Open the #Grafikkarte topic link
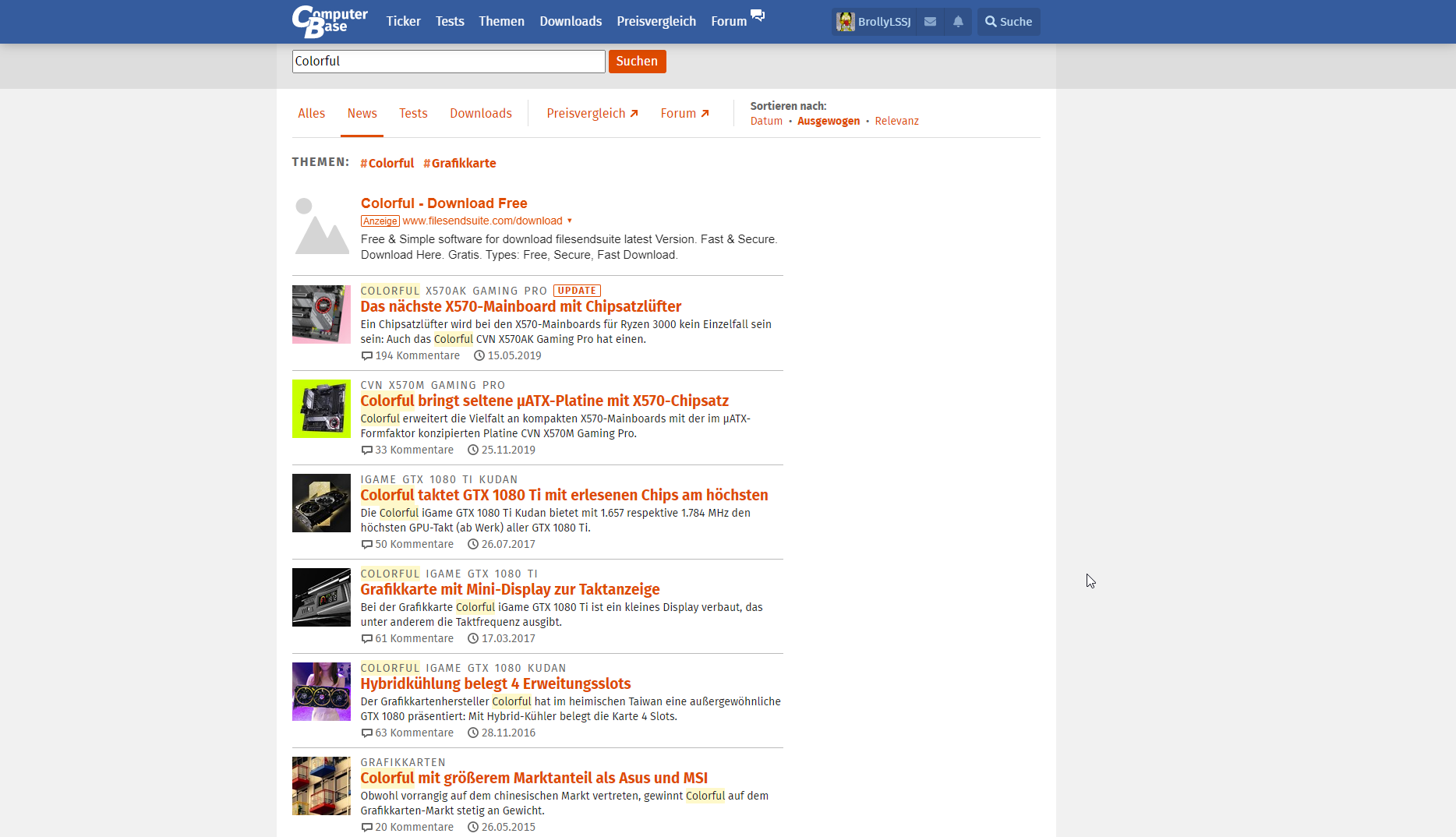This screenshot has height=837, width=1456. (459, 163)
